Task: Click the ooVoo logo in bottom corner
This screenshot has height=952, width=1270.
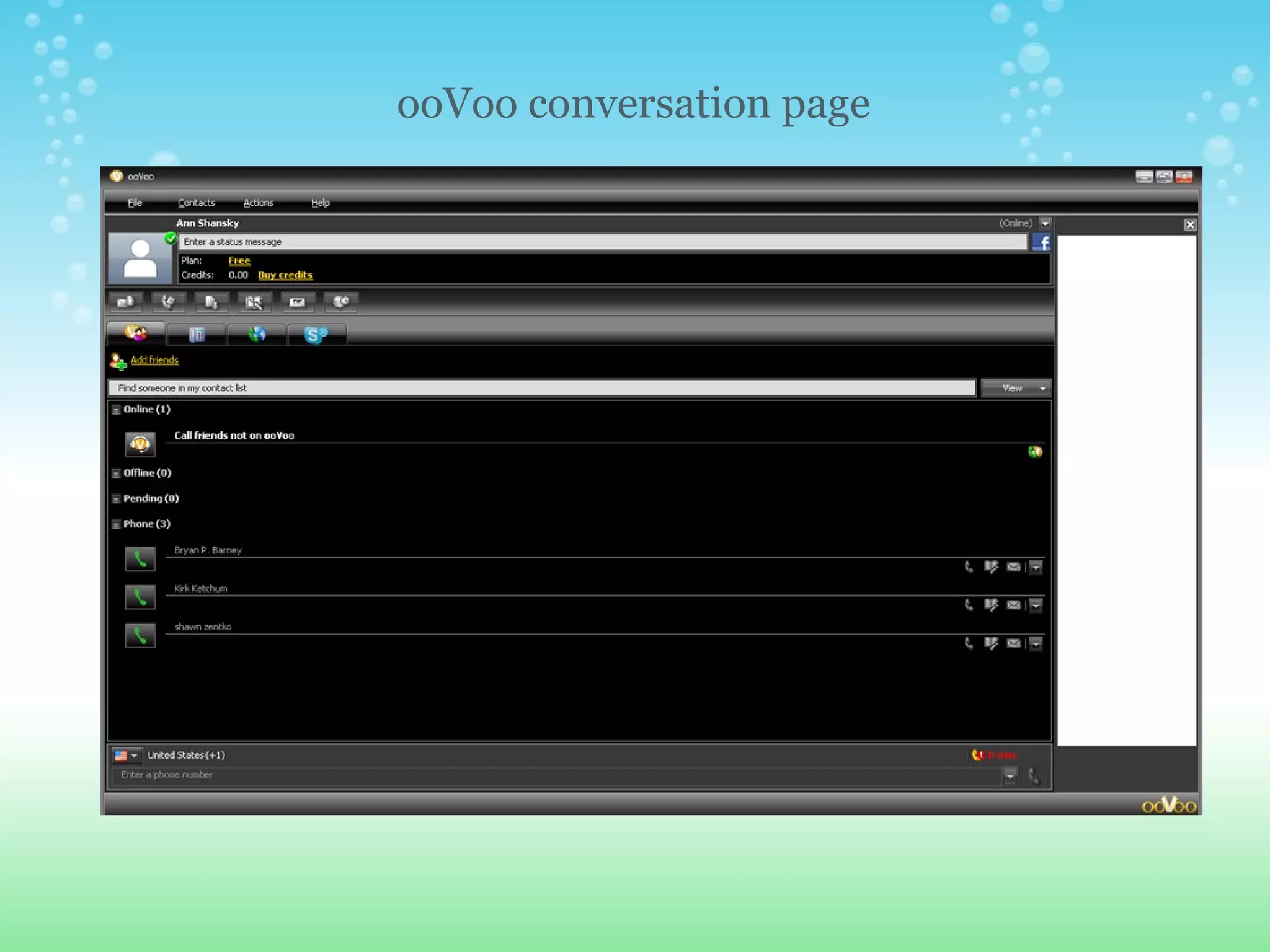Action: pos(1169,805)
